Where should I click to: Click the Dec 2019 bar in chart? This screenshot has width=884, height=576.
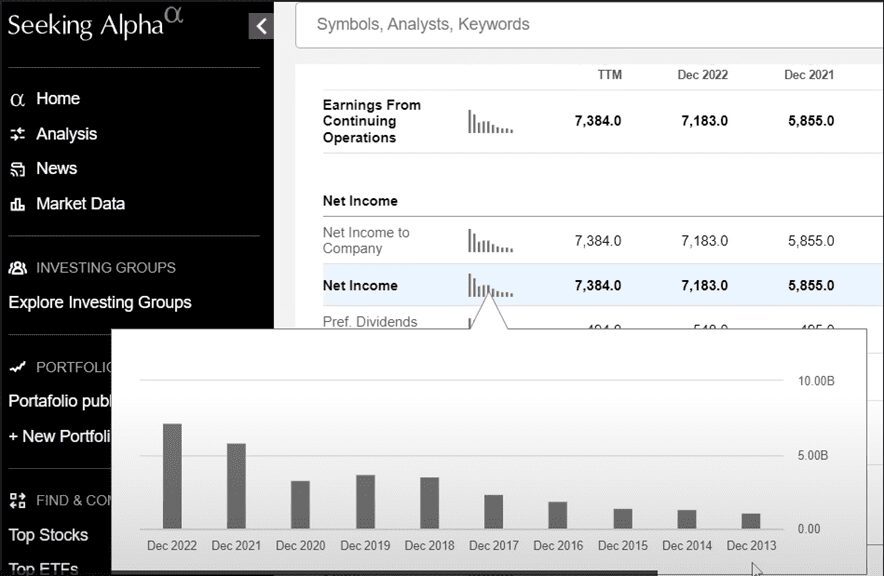click(x=365, y=501)
